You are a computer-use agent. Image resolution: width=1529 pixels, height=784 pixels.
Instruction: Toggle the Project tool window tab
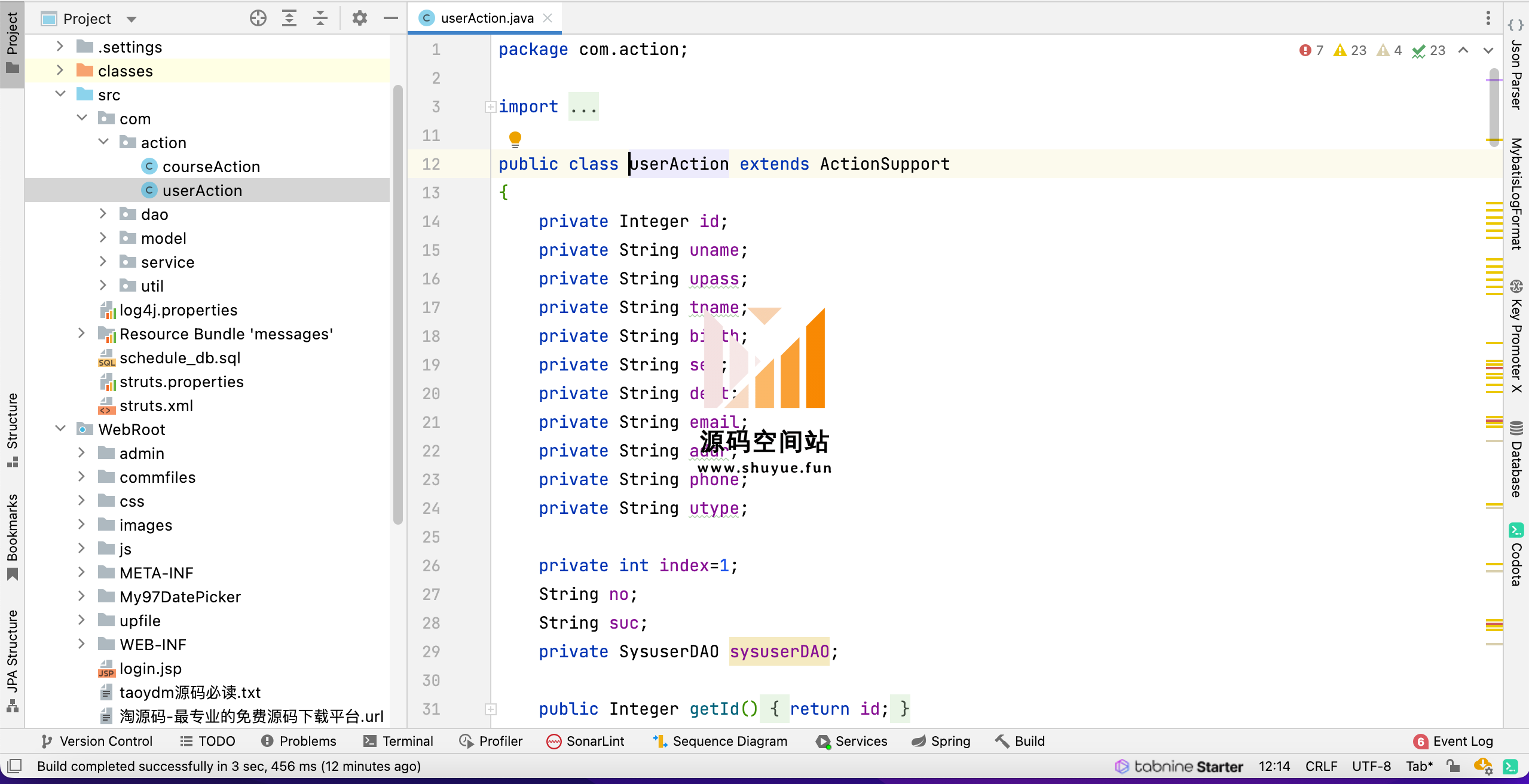click(x=12, y=44)
